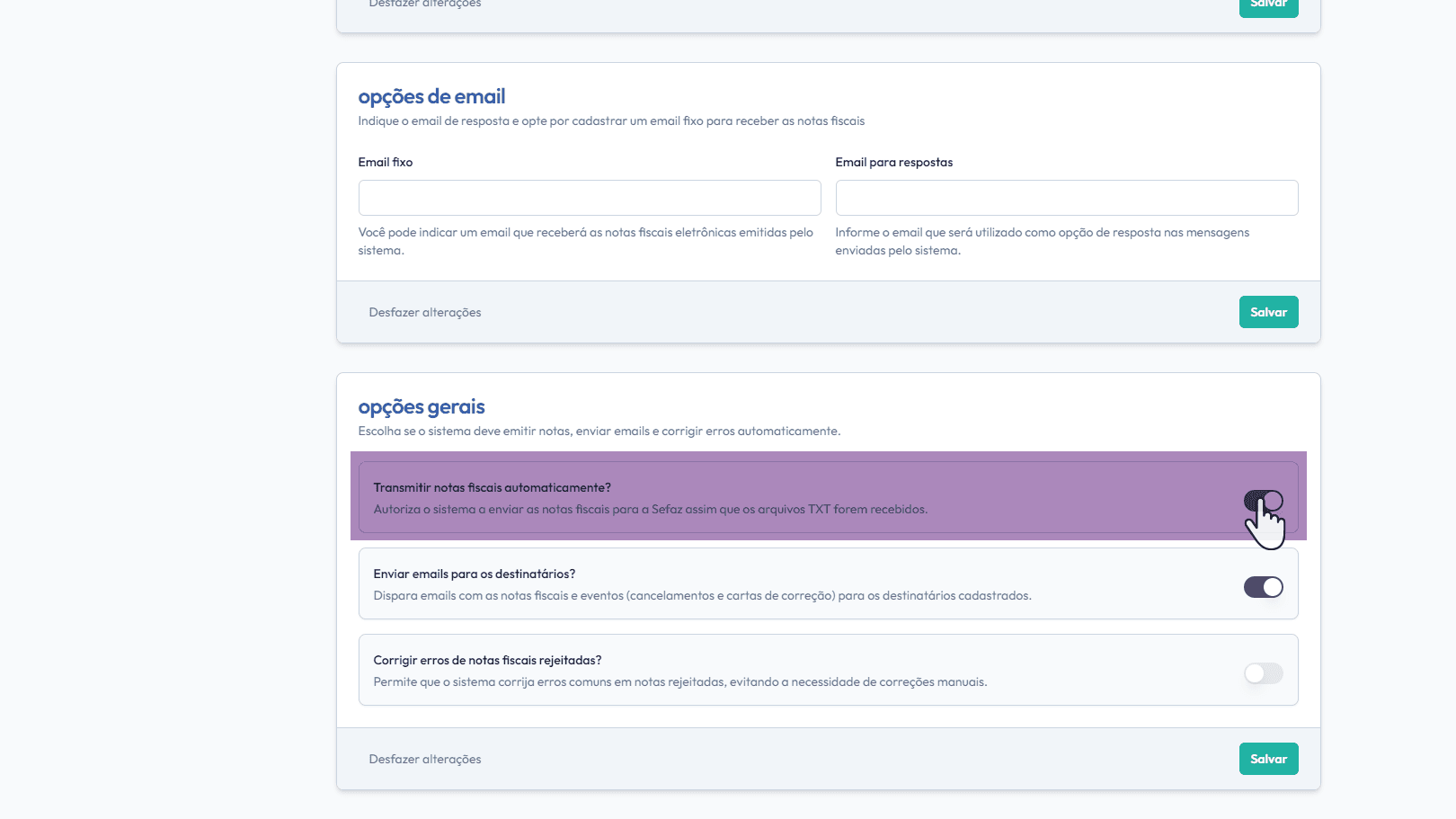Select the "opções de email" heading
The height and width of the screenshot is (819, 1456).
click(x=431, y=96)
